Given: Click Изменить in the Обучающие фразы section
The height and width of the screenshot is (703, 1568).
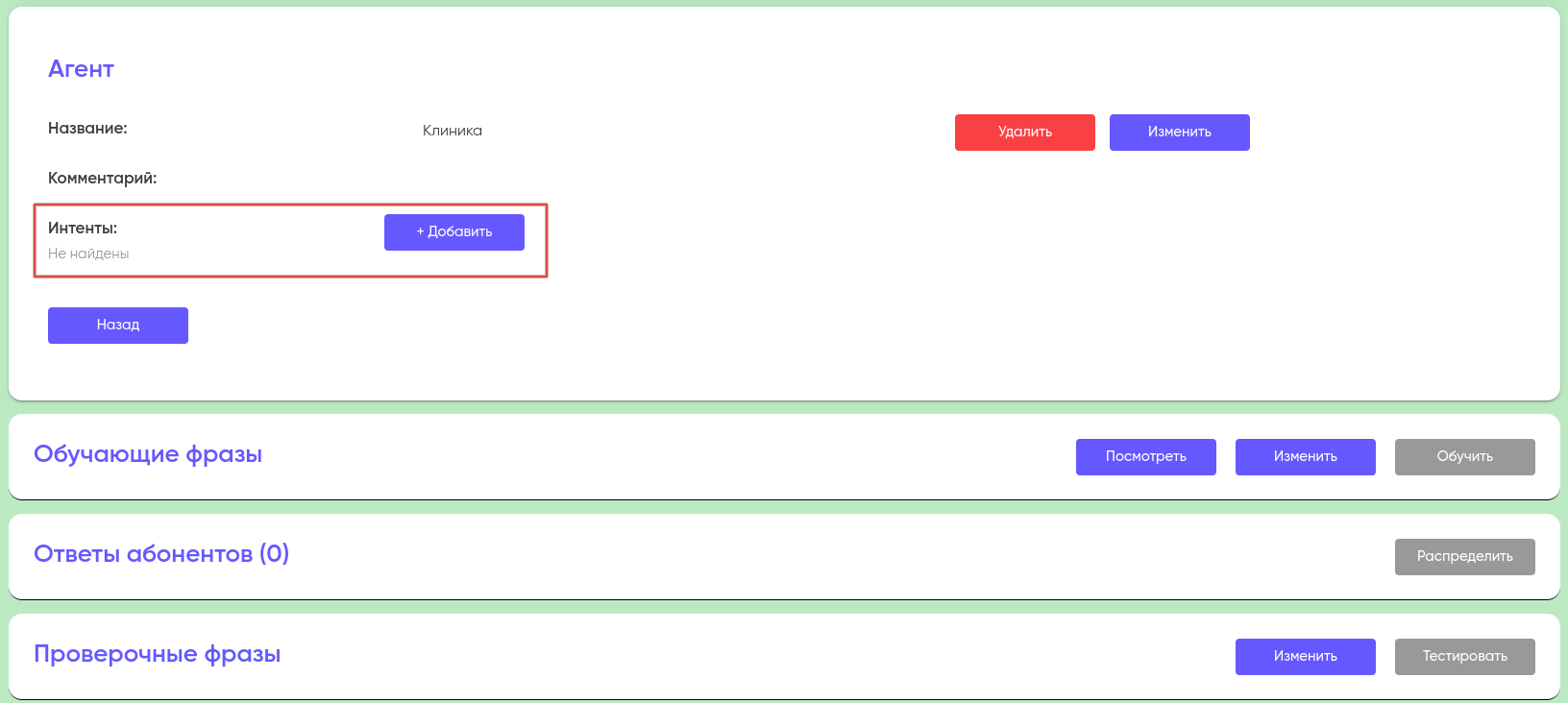Looking at the screenshot, I should [1305, 457].
